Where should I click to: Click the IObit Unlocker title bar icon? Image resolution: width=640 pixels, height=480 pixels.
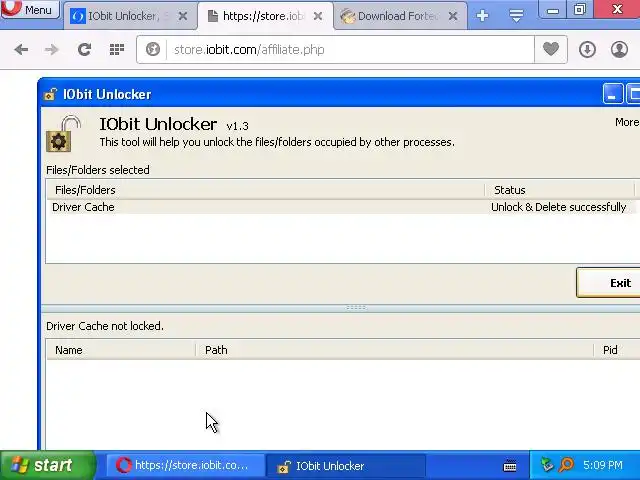(50, 94)
